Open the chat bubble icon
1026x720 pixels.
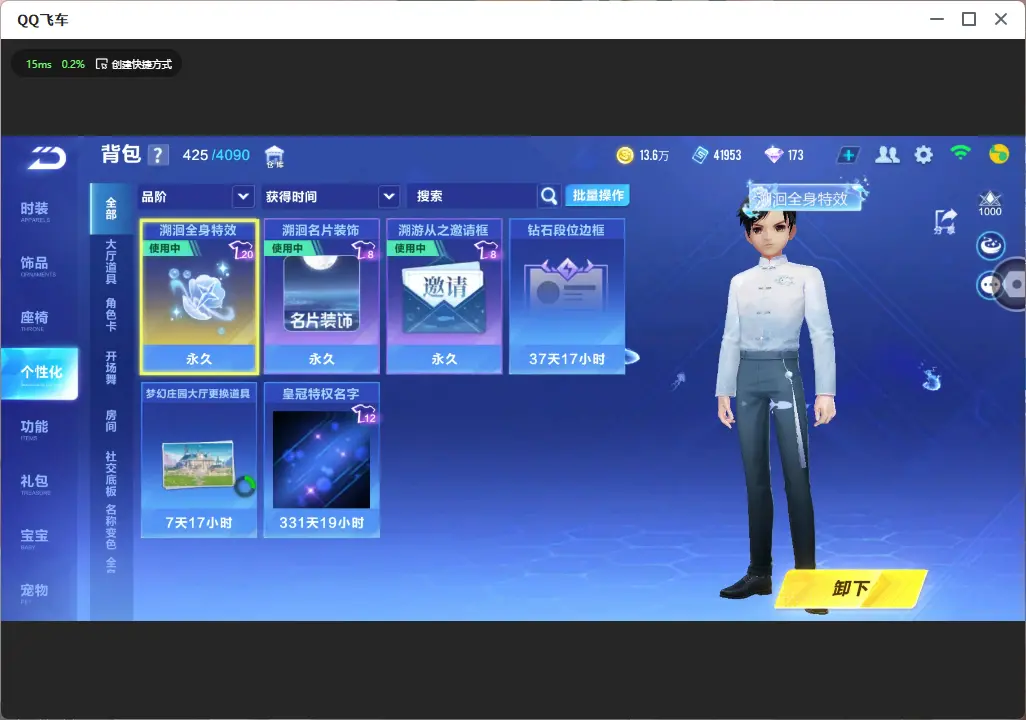click(989, 285)
